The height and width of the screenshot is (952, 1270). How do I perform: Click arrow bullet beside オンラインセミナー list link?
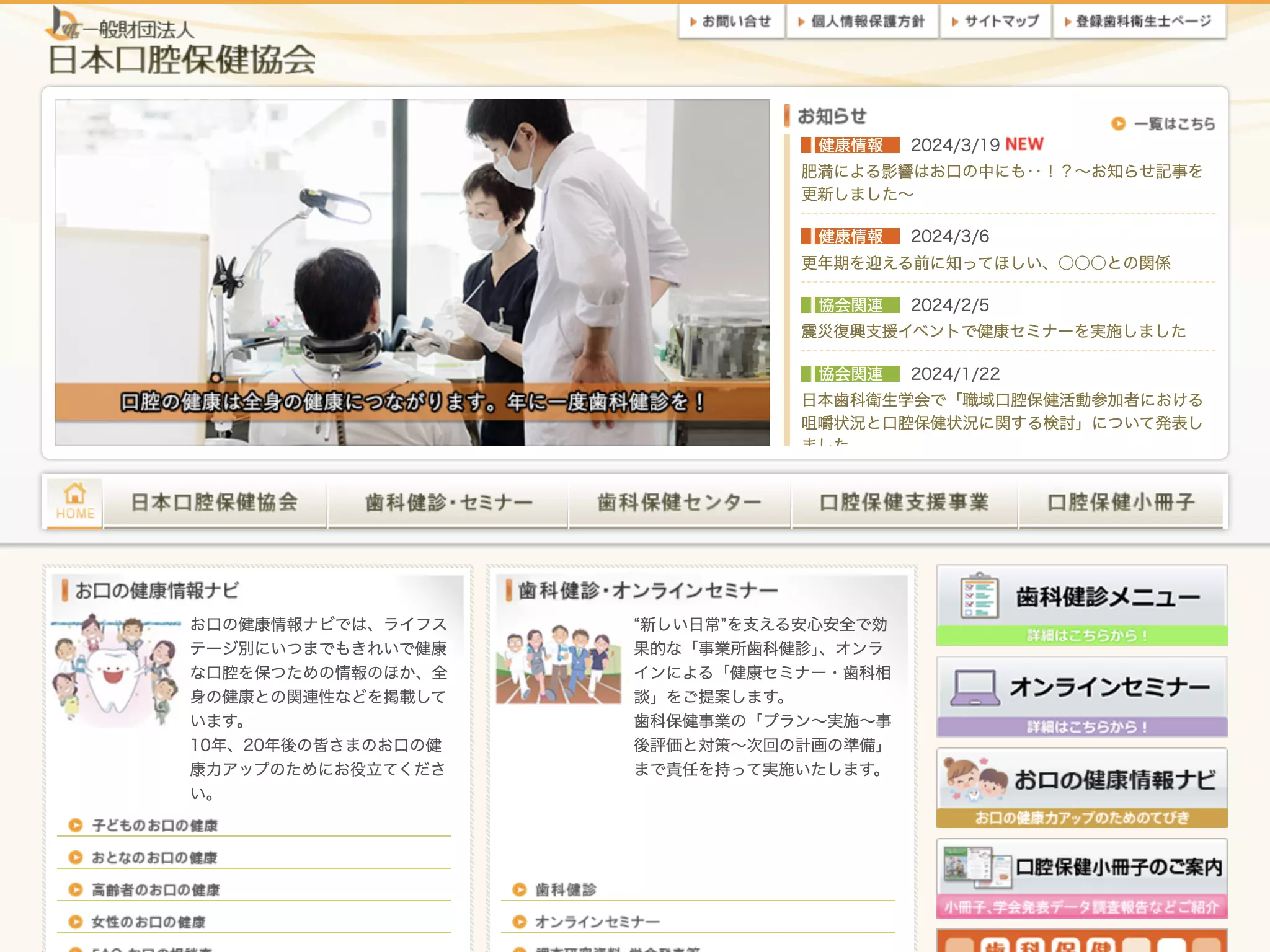pyautogui.click(x=520, y=922)
